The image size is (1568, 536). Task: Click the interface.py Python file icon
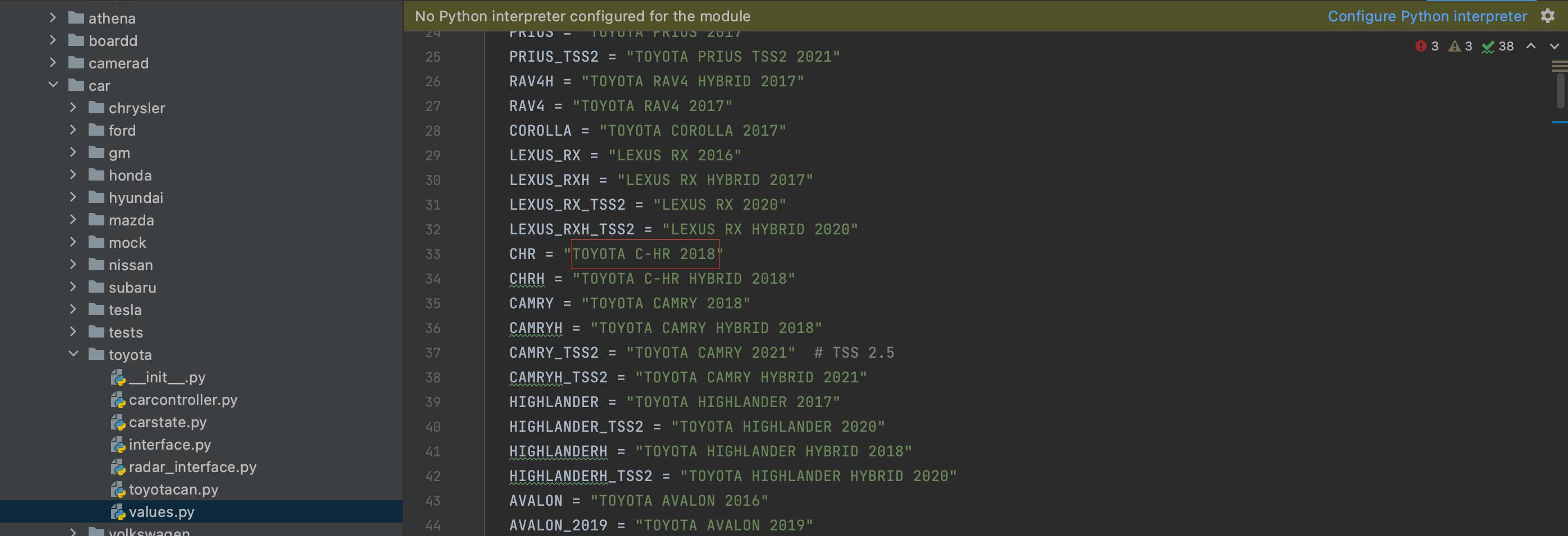(117, 445)
